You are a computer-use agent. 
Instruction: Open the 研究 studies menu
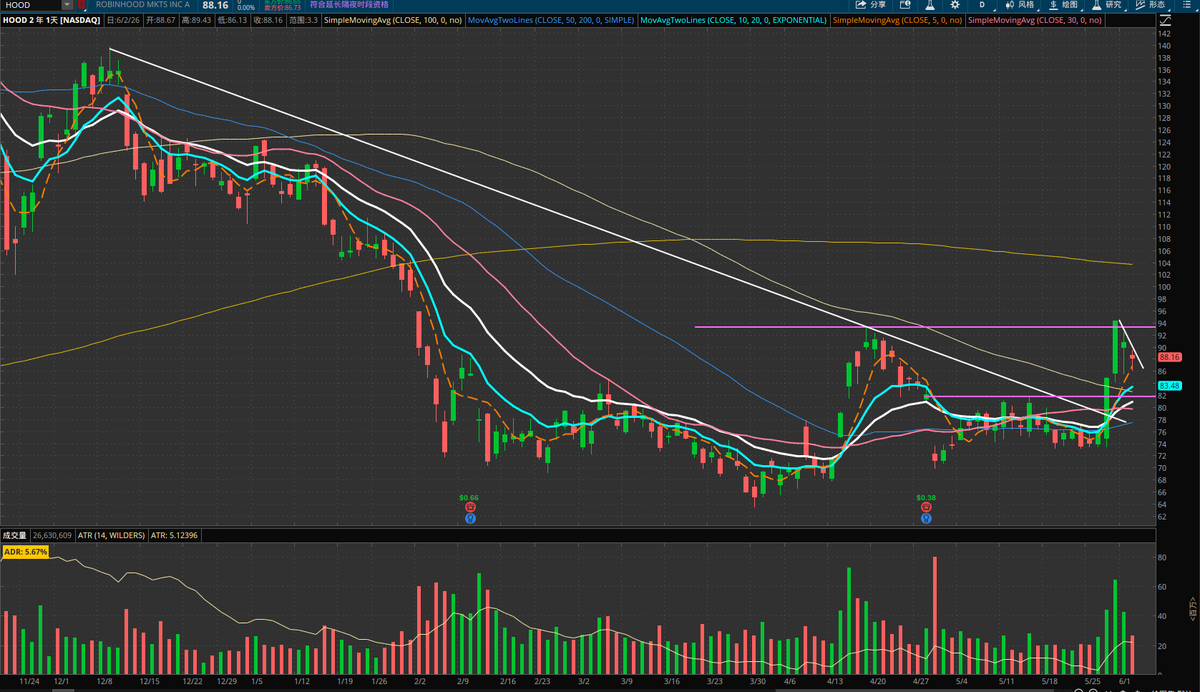click(1106, 5)
